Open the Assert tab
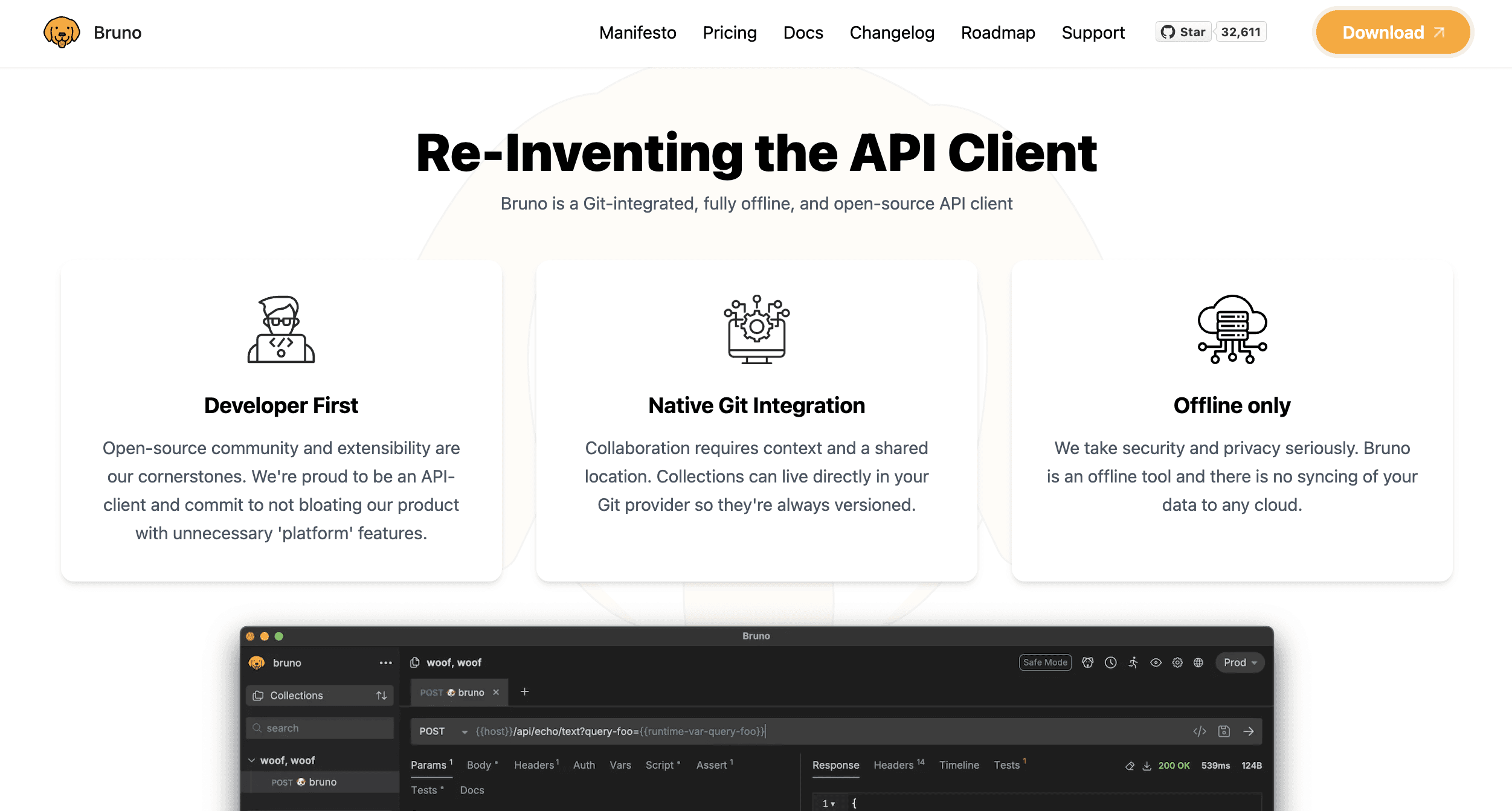 pyautogui.click(x=715, y=765)
